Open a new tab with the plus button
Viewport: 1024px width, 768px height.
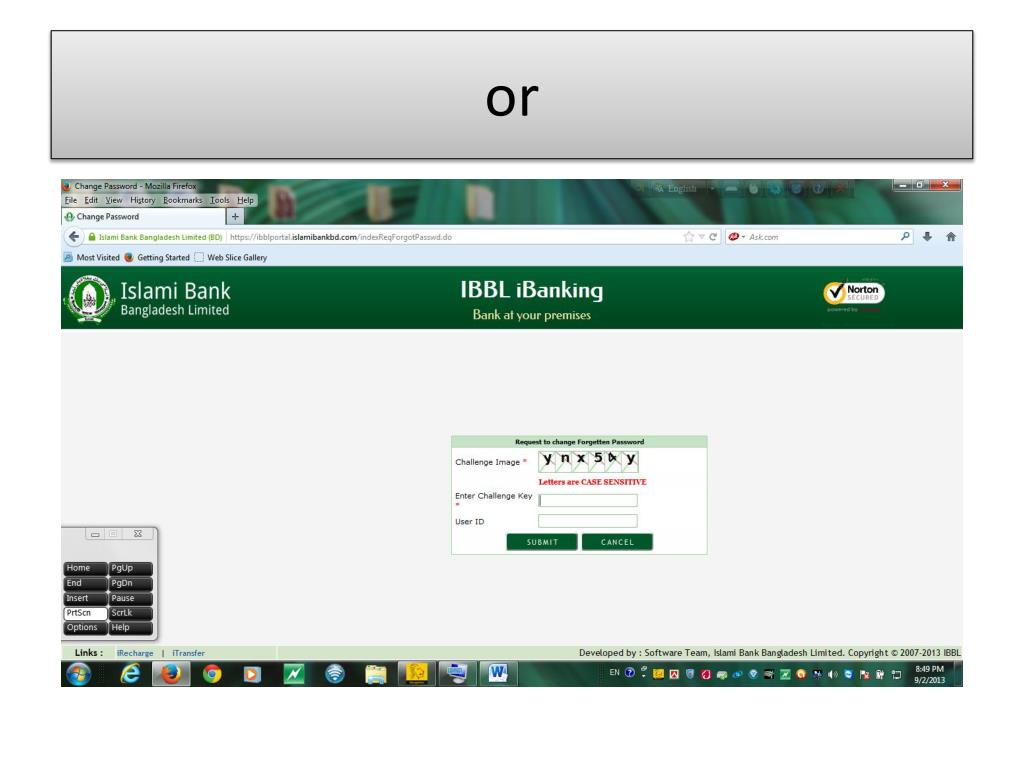(235, 216)
